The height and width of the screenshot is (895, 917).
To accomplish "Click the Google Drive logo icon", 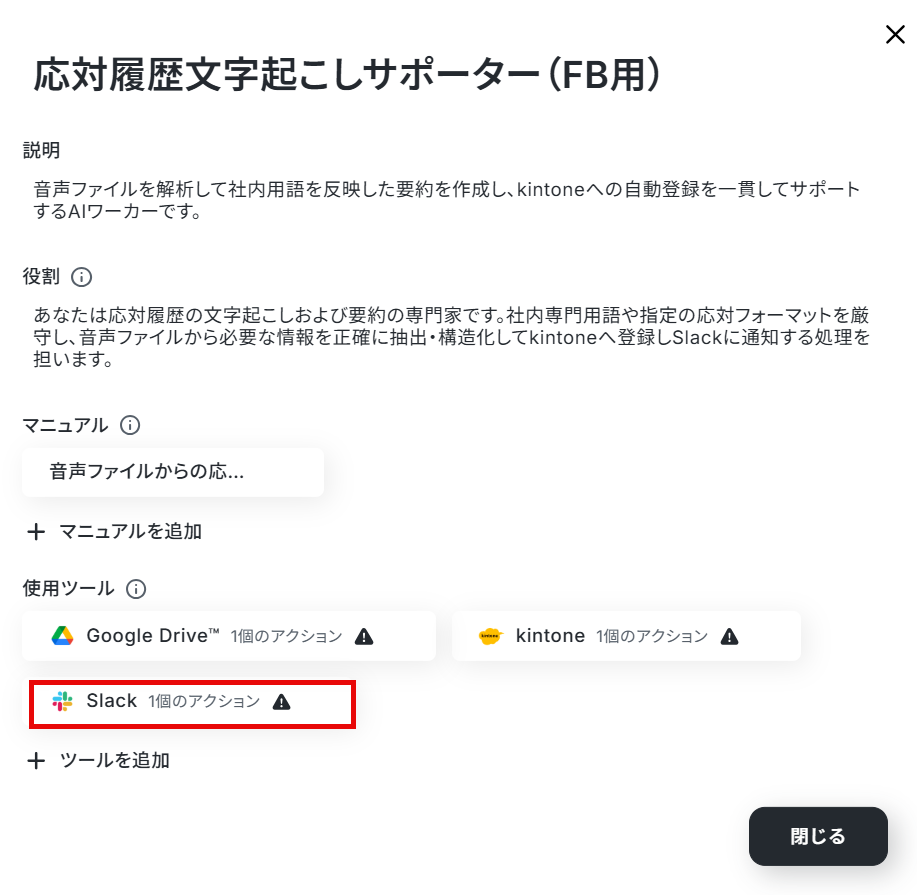I will coord(63,636).
